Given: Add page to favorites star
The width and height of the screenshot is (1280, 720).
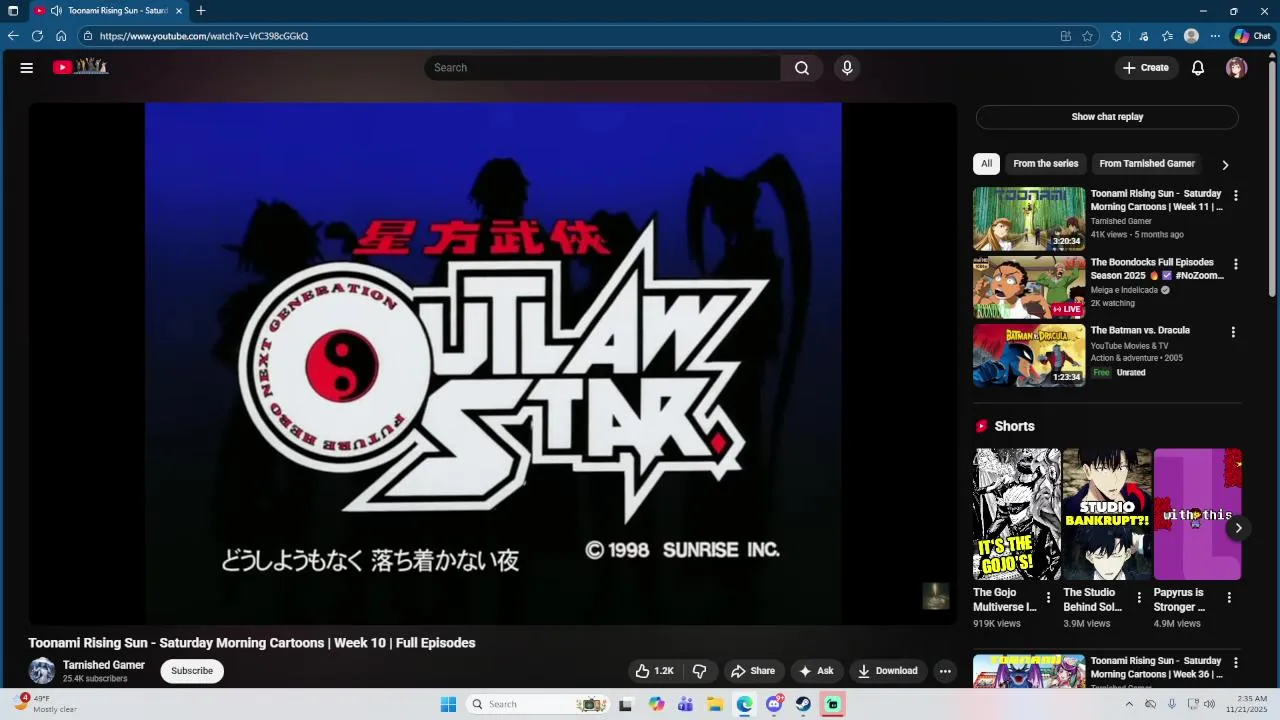Looking at the screenshot, I should tap(1088, 36).
